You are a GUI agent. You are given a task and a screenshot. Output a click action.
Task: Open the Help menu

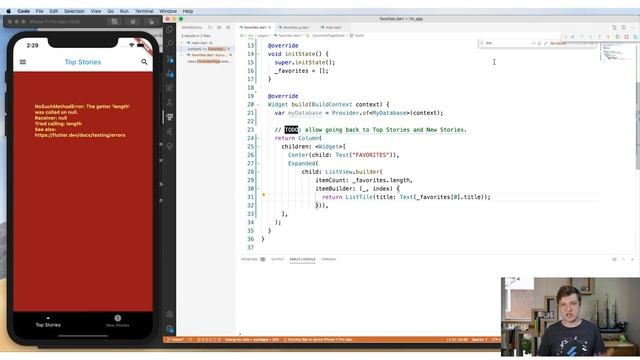(188, 11)
